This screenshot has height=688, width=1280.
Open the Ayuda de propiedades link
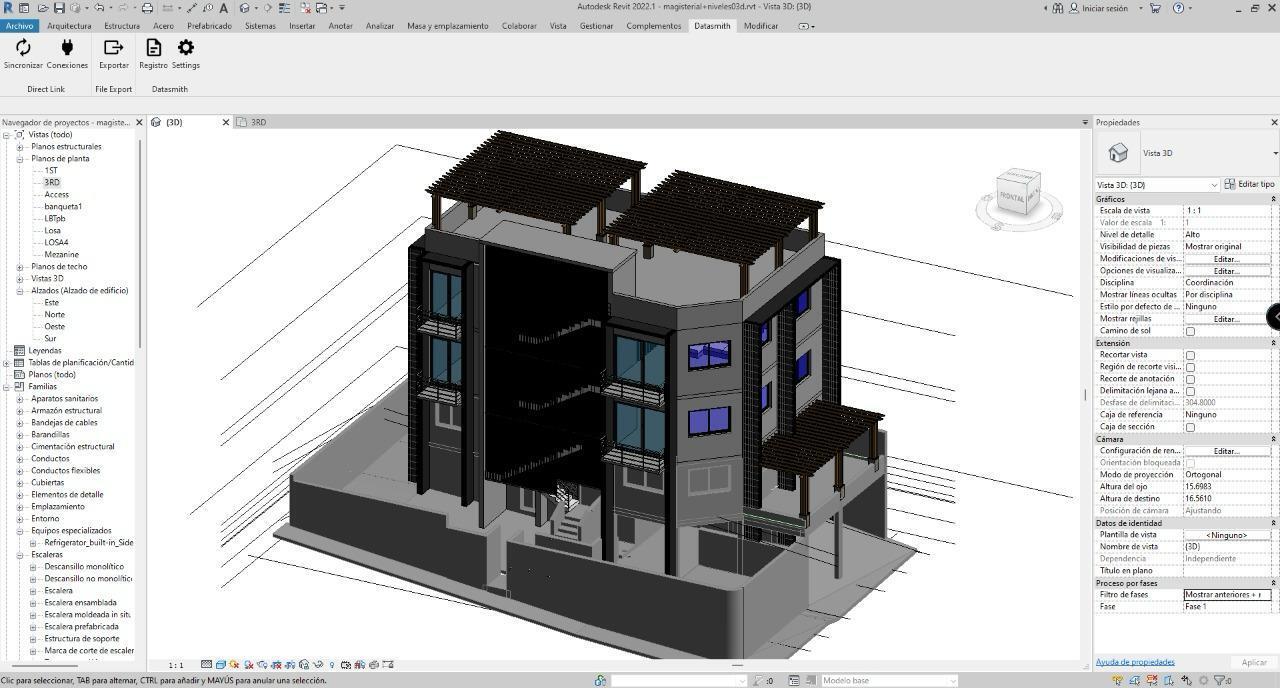(1135, 662)
